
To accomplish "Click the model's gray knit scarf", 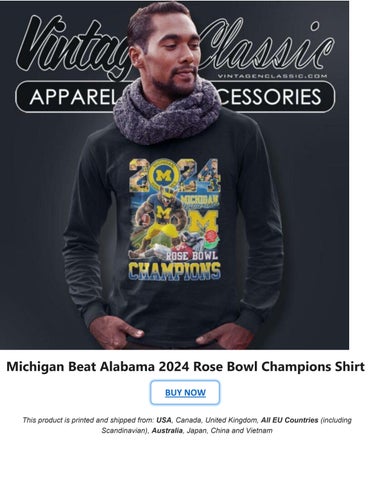I will 167,112.
